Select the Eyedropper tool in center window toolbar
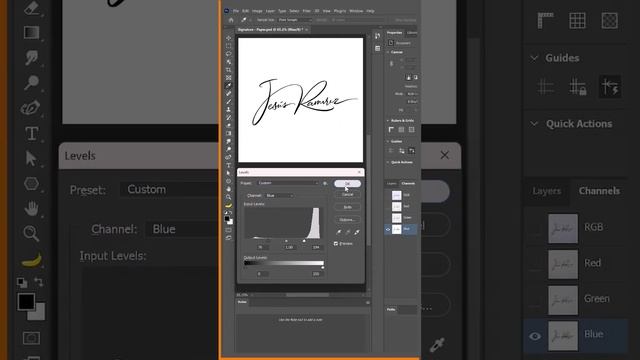 [x=229, y=86]
